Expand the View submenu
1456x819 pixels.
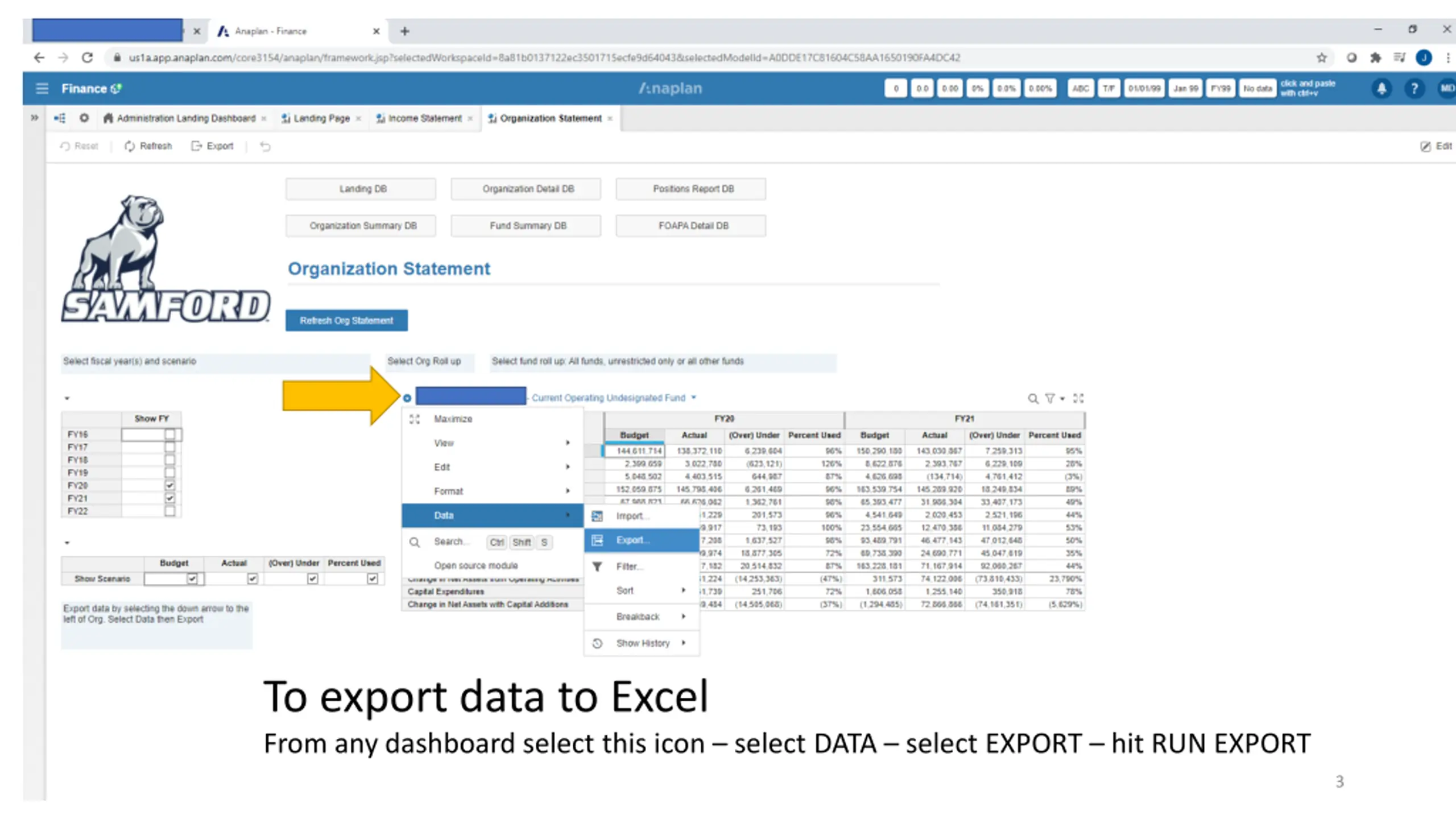point(493,443)
